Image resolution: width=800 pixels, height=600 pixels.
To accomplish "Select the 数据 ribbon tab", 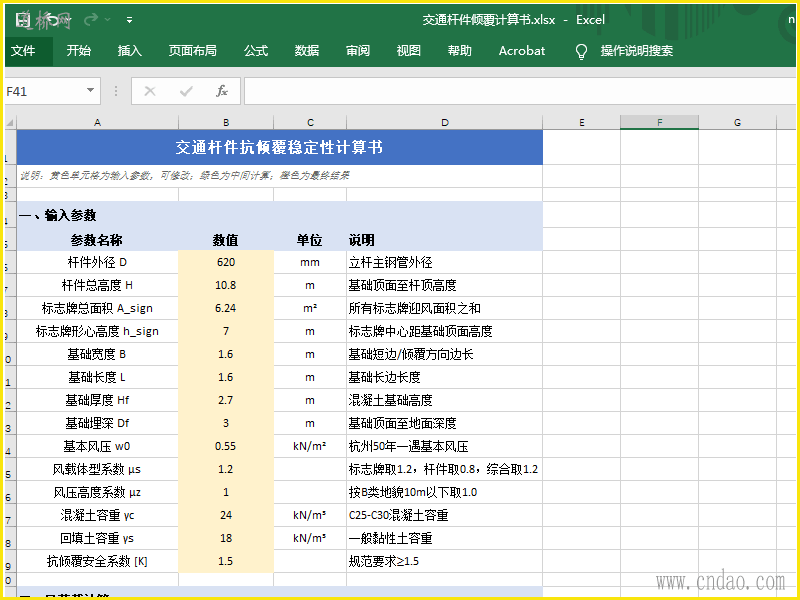I will click(x=307, y=51).
